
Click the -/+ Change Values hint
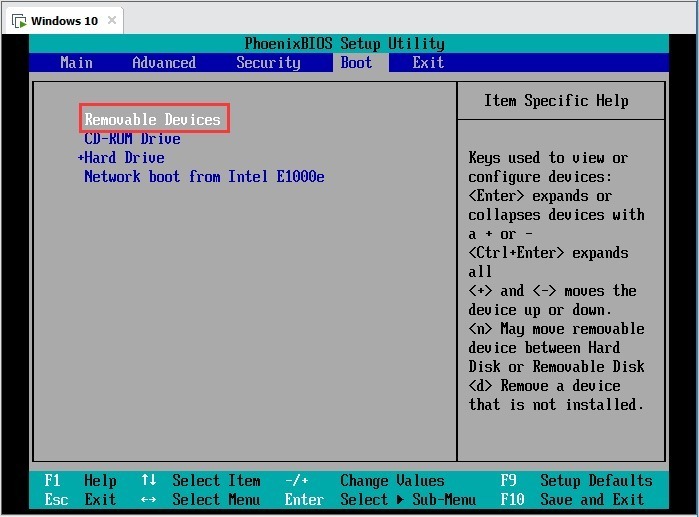pos(298,481)
